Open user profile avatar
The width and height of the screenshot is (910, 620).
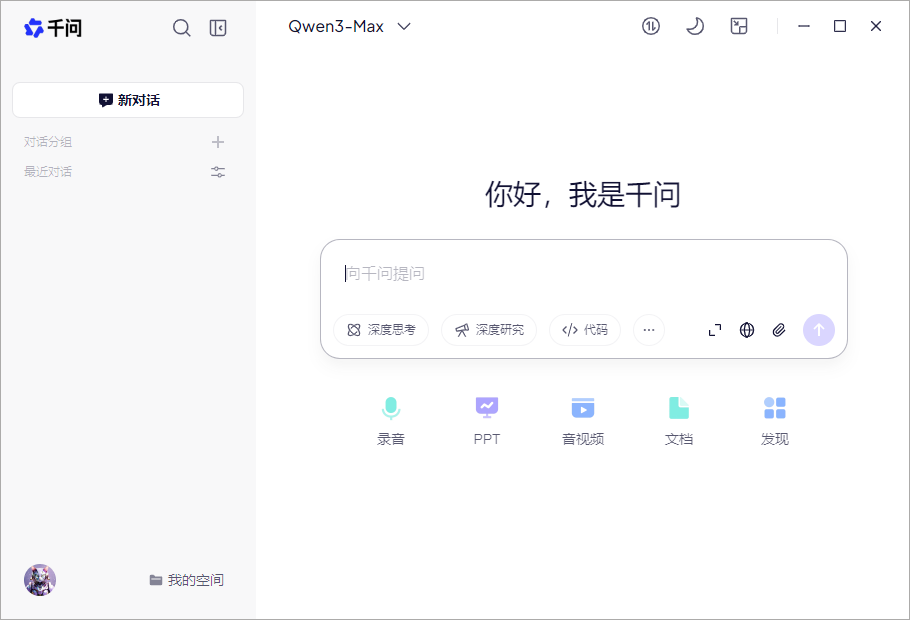coord(40,579)
